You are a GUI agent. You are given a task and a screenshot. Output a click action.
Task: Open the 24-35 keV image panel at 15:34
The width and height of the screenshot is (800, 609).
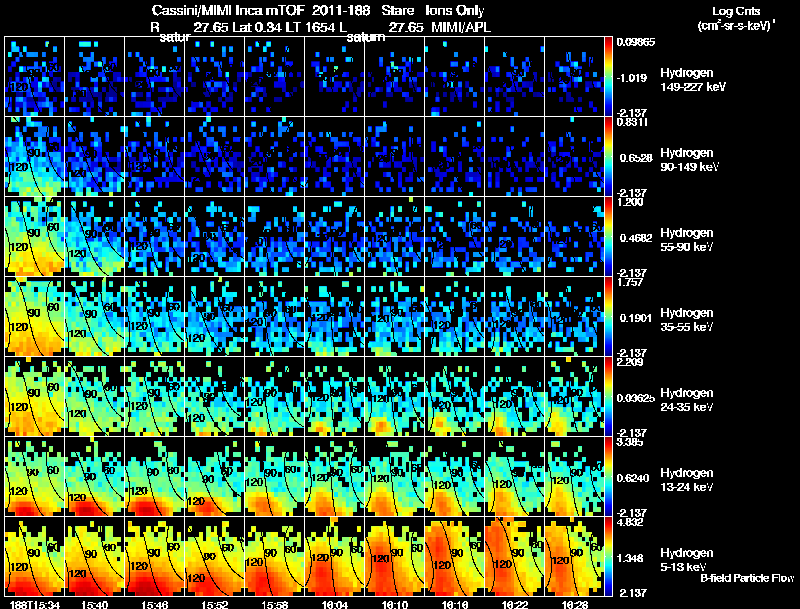click(35, 397)
